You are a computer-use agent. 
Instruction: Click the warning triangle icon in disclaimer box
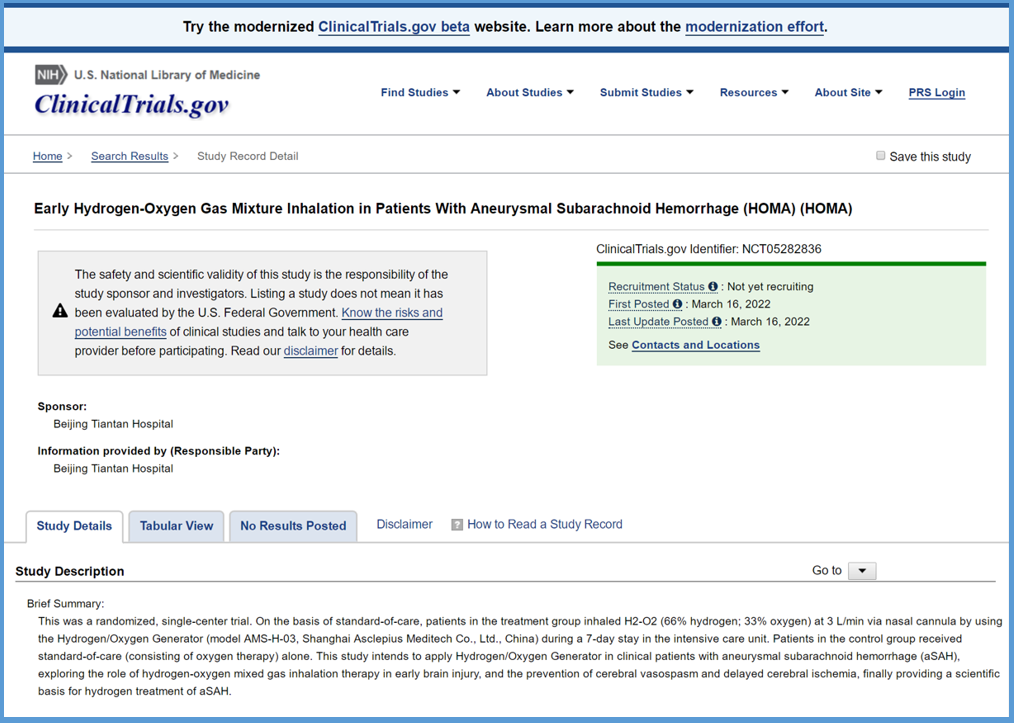[x=60, y=311]
